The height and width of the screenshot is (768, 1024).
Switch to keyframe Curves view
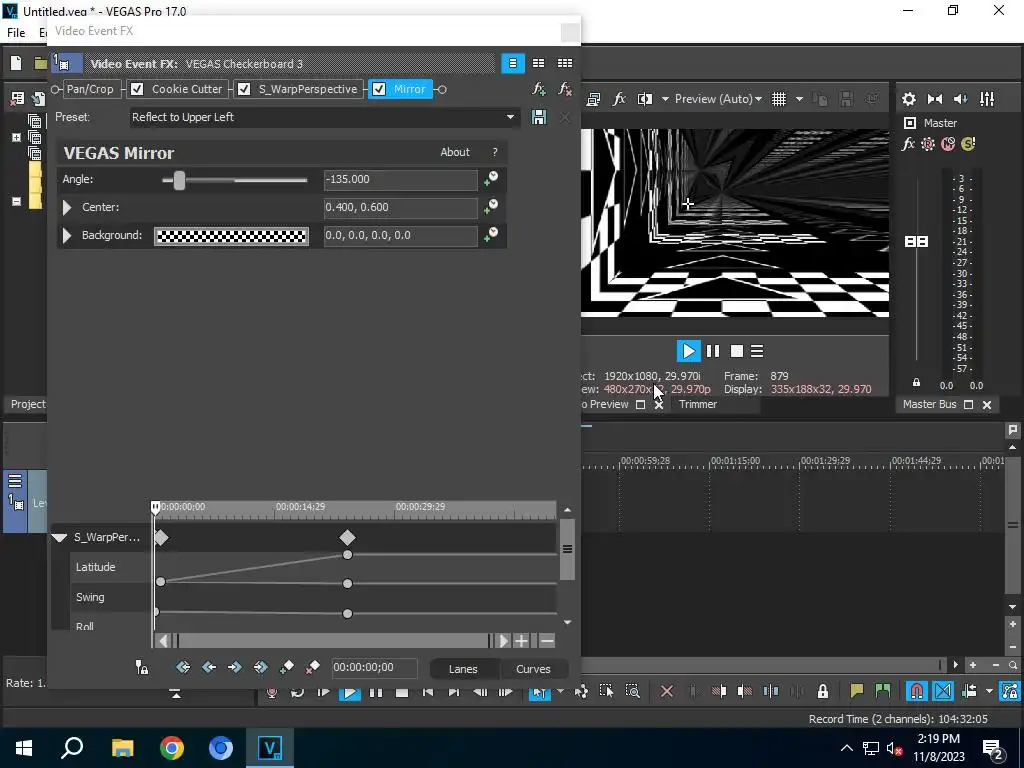(533, 669)
